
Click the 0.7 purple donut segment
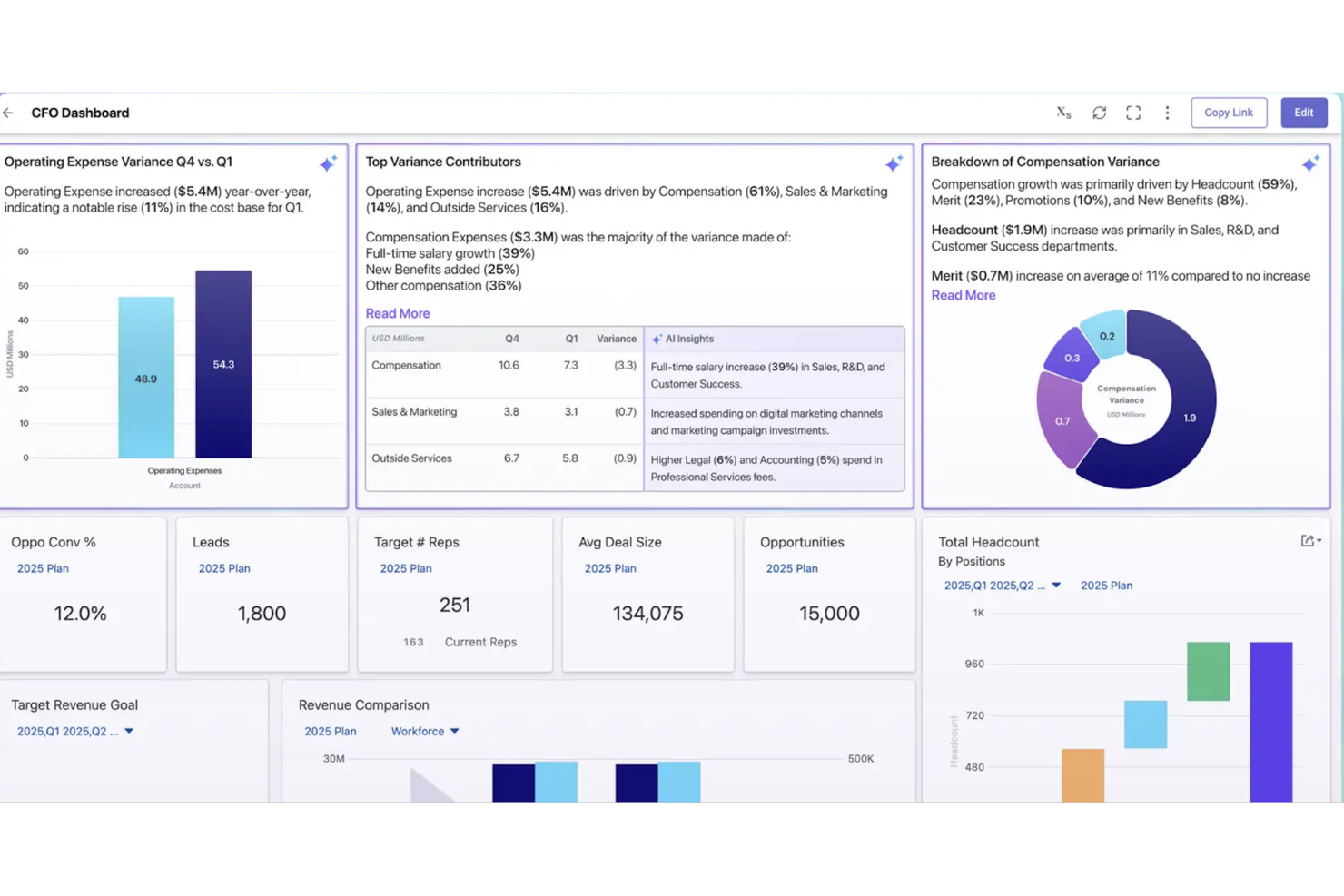(1063, 420)
